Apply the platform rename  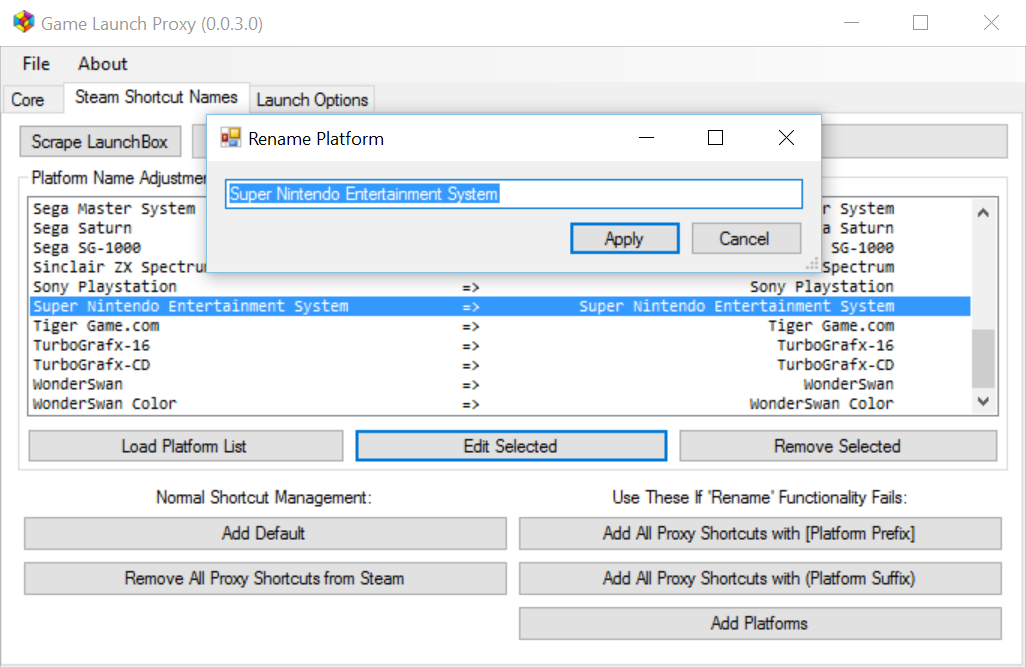click(x=624, y=238)
